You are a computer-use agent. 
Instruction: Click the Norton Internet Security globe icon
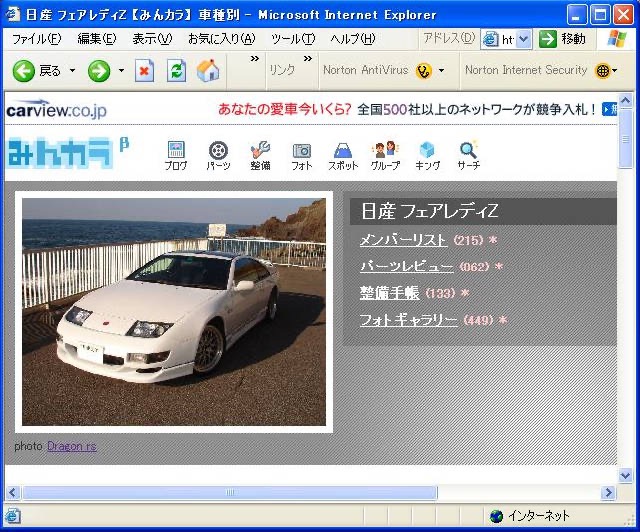(x=602, y=71)
